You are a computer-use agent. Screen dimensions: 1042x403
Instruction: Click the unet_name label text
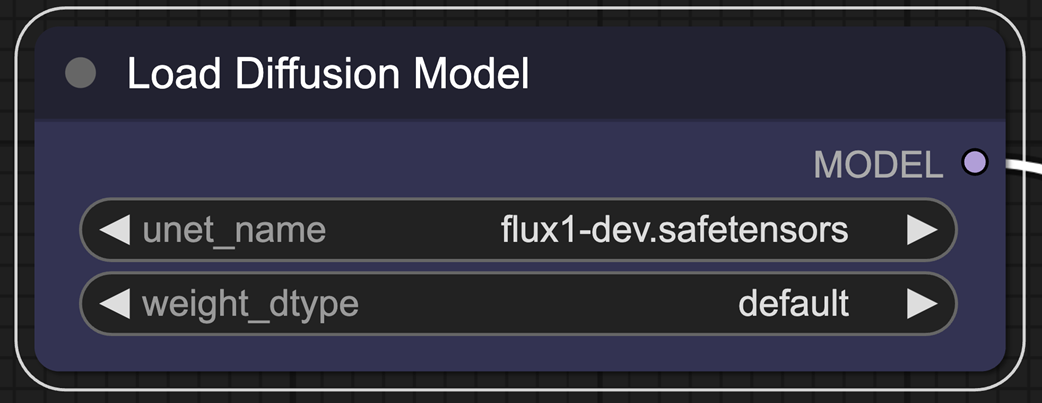point(234,231)
